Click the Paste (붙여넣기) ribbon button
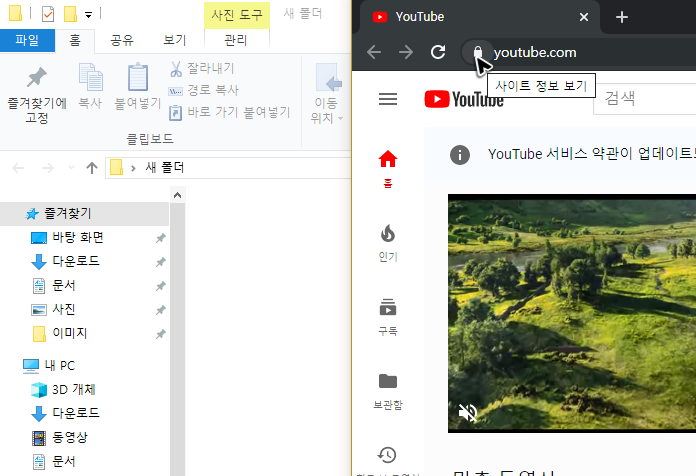This screenshot has height=476, width=696. tap(138, 86)
